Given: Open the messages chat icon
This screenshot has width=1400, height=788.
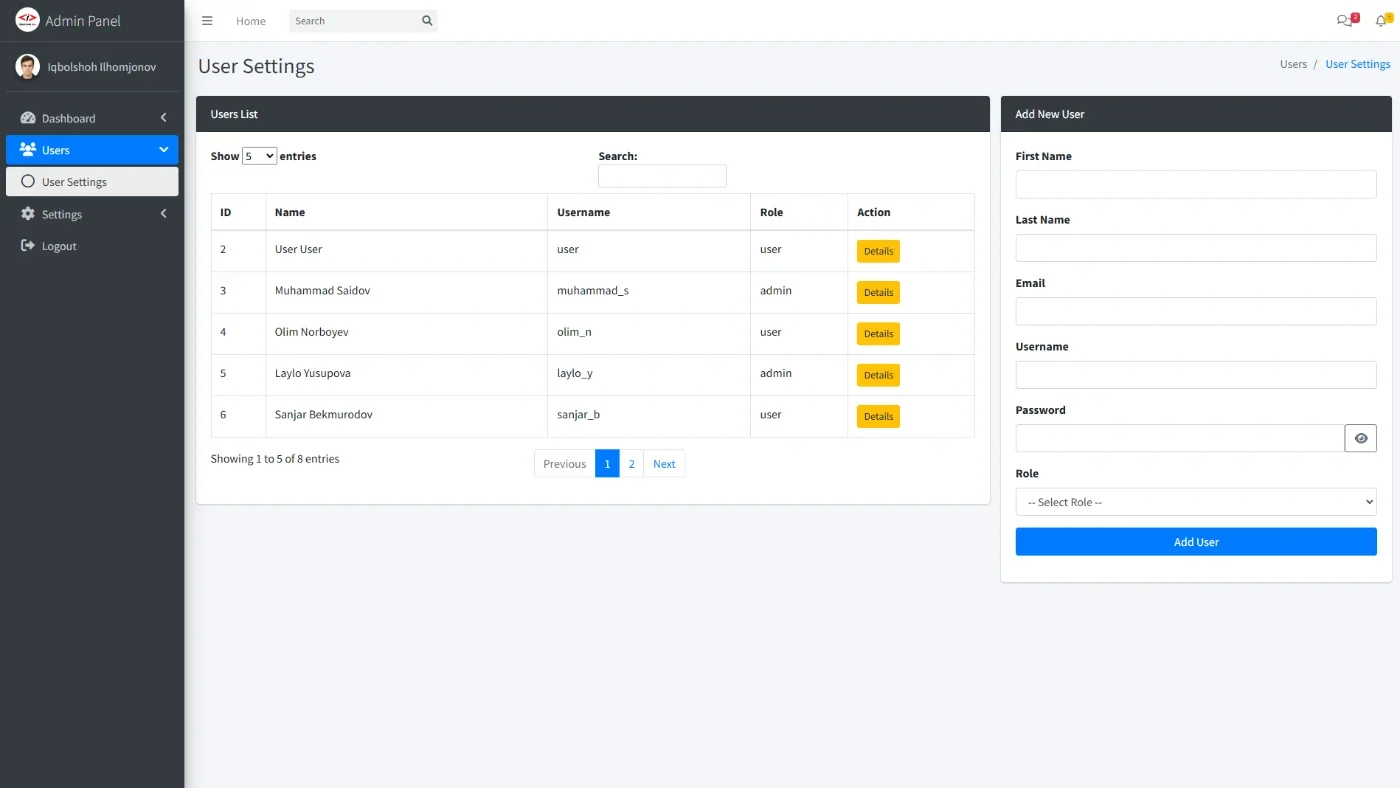Looking at the screenshot, I should (1344, 21).
